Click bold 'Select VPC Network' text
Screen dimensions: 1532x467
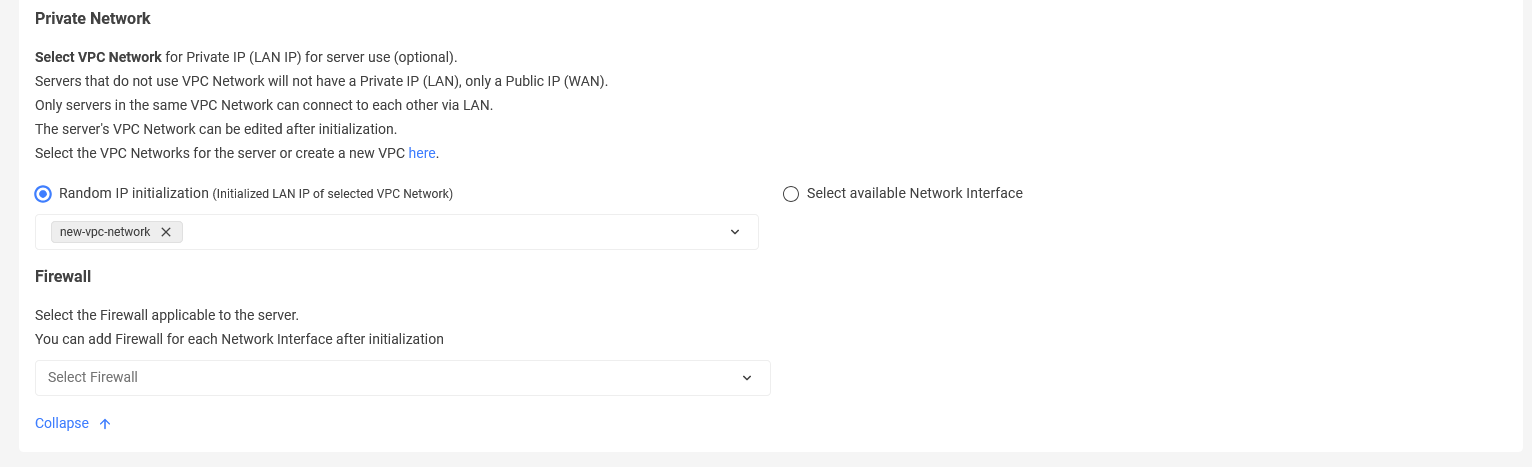(98, 57)
